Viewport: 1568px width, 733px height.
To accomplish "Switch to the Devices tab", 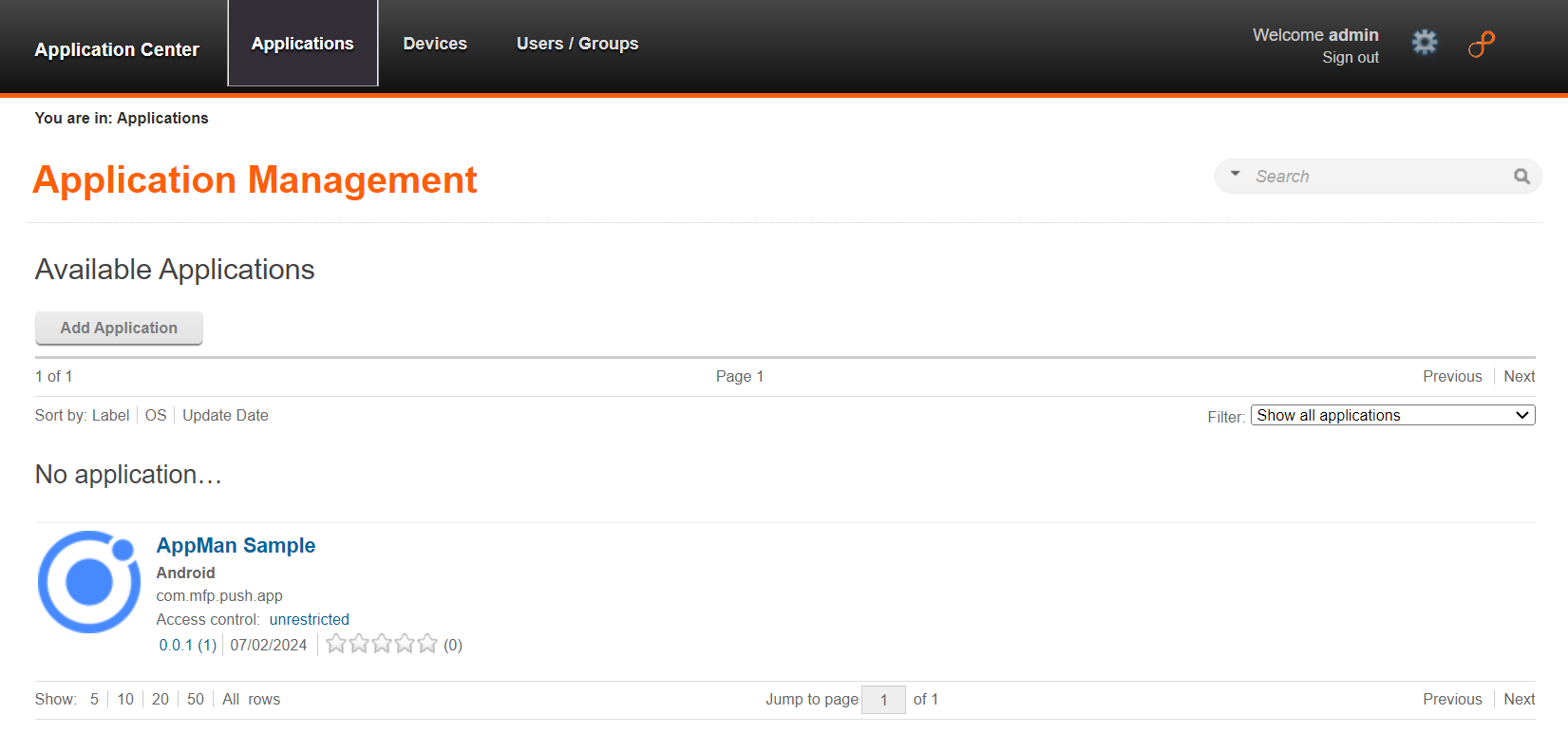I will [x=435, y=44].
